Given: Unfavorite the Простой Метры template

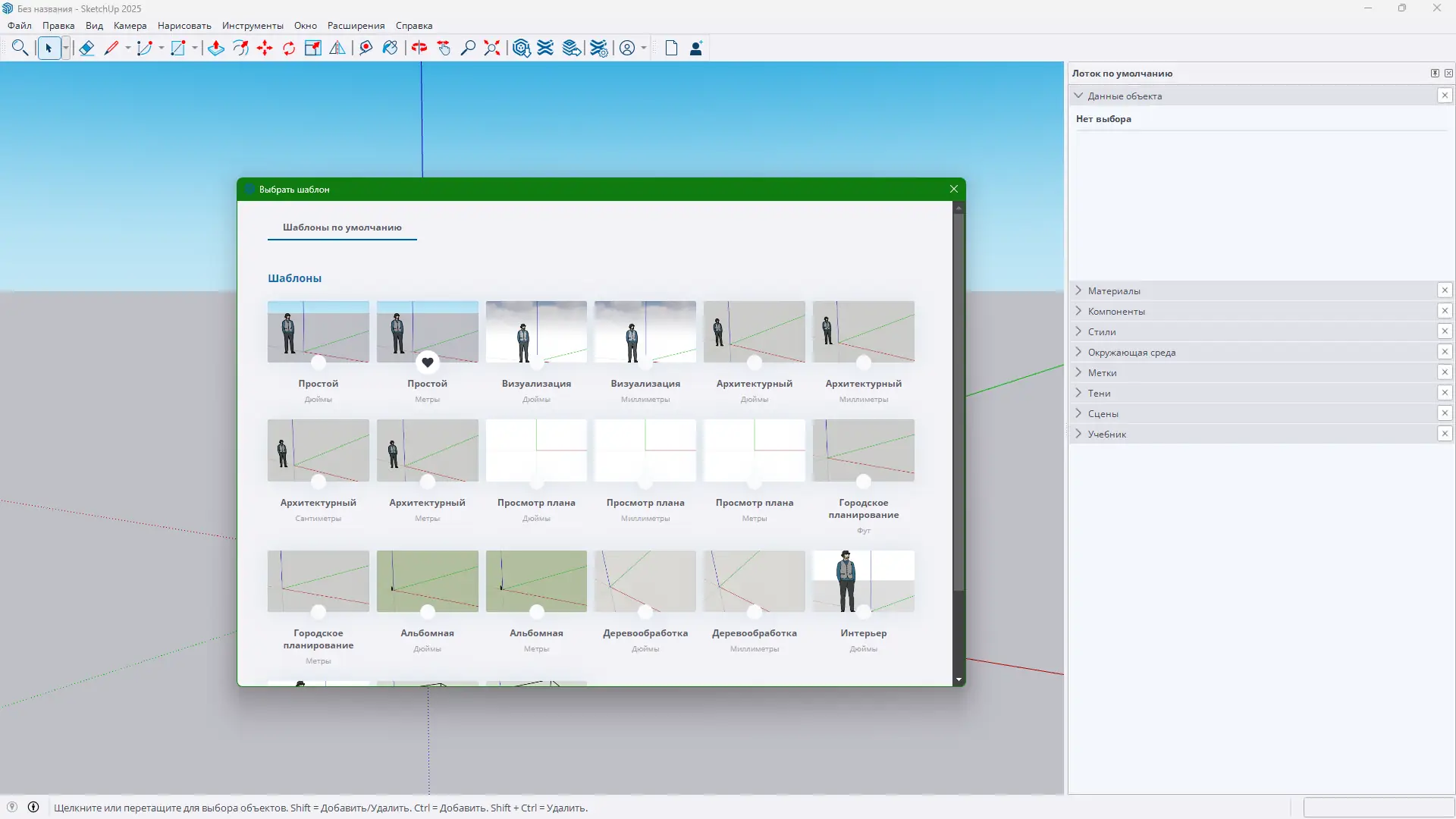Looking at the screenshot, I should click(427, 362).
